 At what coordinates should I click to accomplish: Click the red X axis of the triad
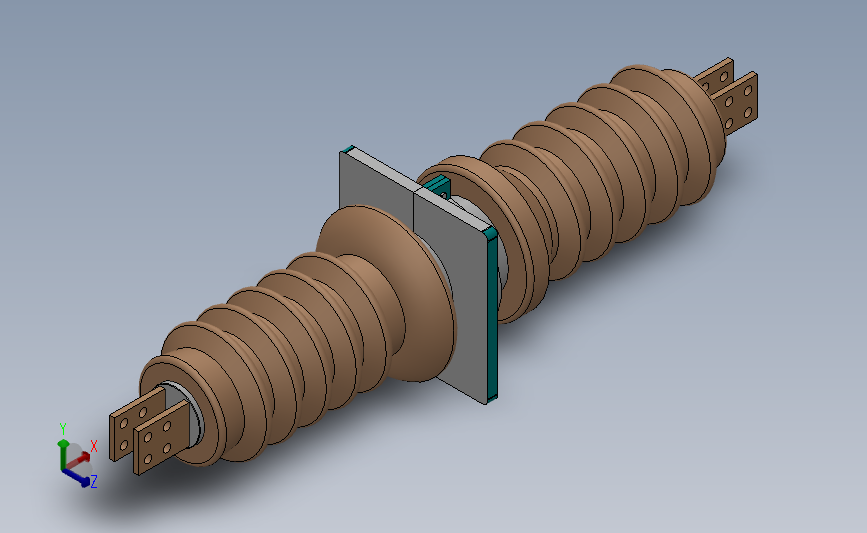pyautogui.click(x=80, y=458)
